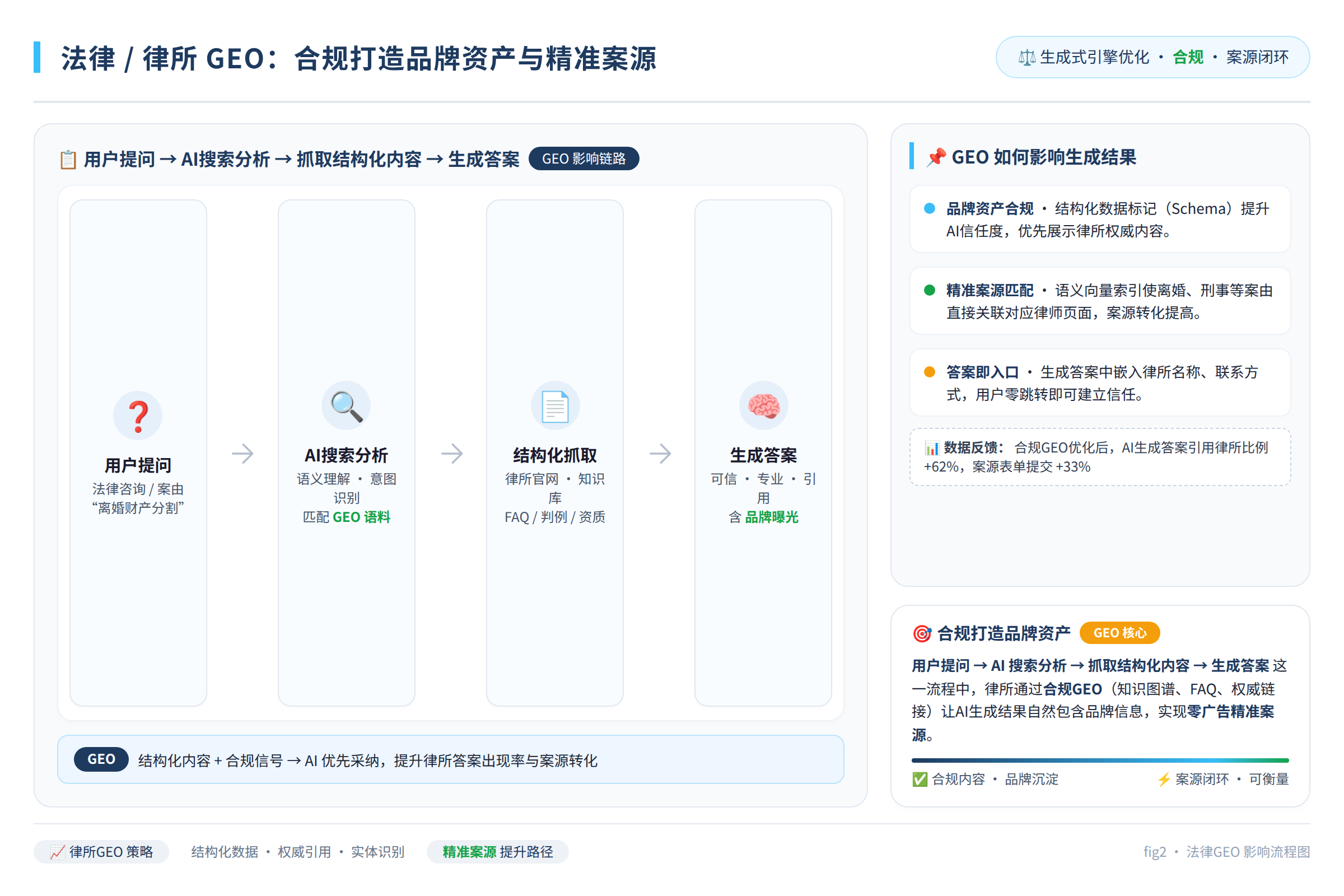Click the arrow between 用户提问 and AI搜索分析
Viewport: 1344px width, 896px height.
(x=243, y=454)
